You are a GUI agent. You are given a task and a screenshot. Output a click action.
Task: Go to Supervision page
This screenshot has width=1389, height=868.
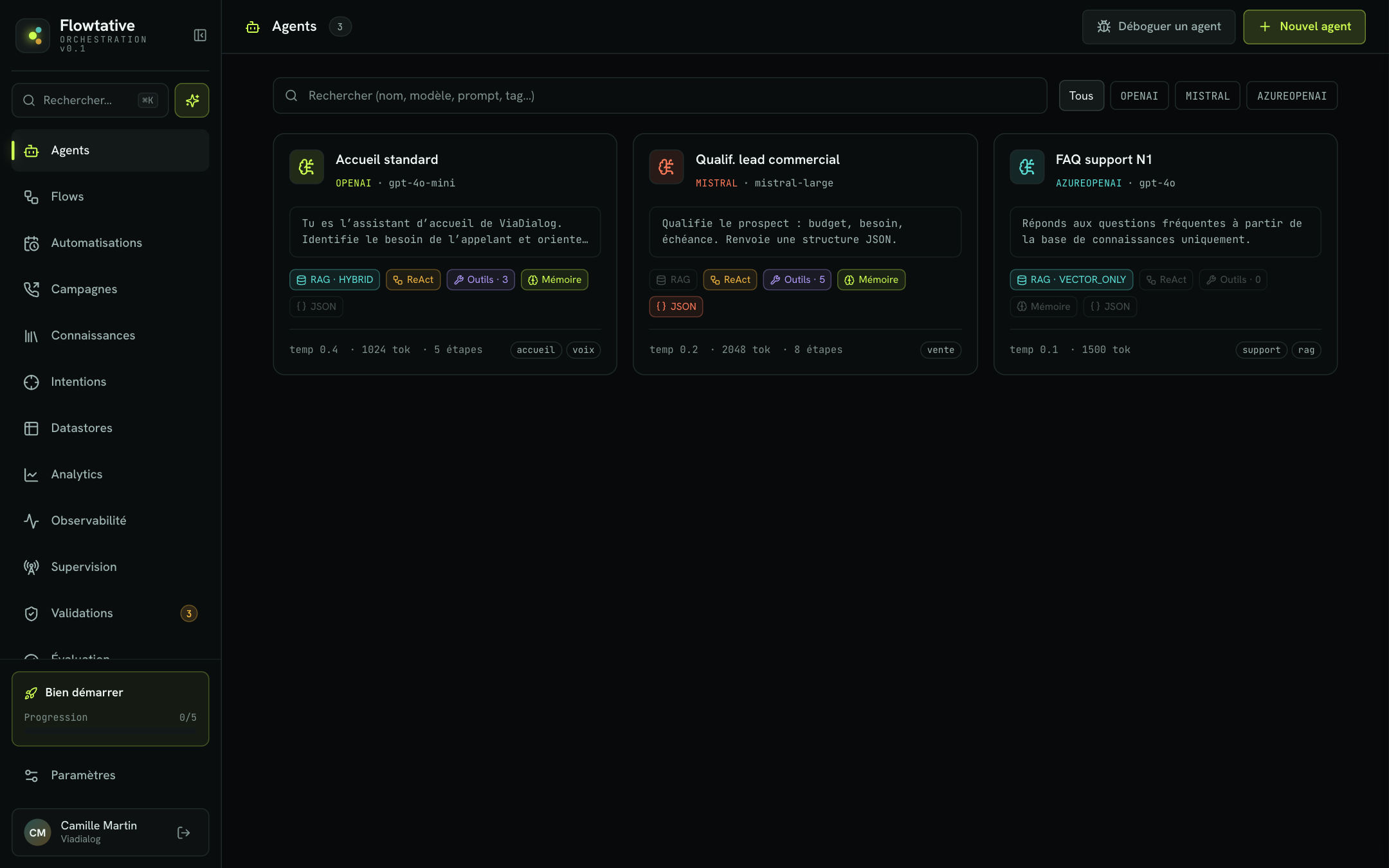coord(110,567)
